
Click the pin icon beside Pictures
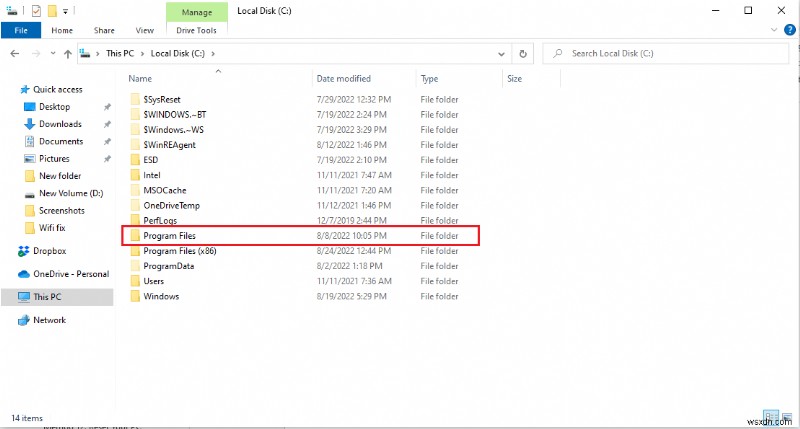pyautogui.click(x=107, y=159)
